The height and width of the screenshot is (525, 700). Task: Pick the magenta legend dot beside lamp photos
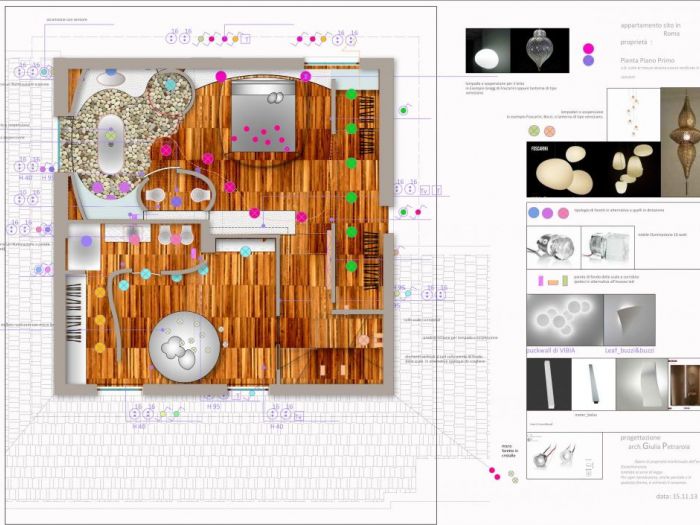click(x=589, y=48)
